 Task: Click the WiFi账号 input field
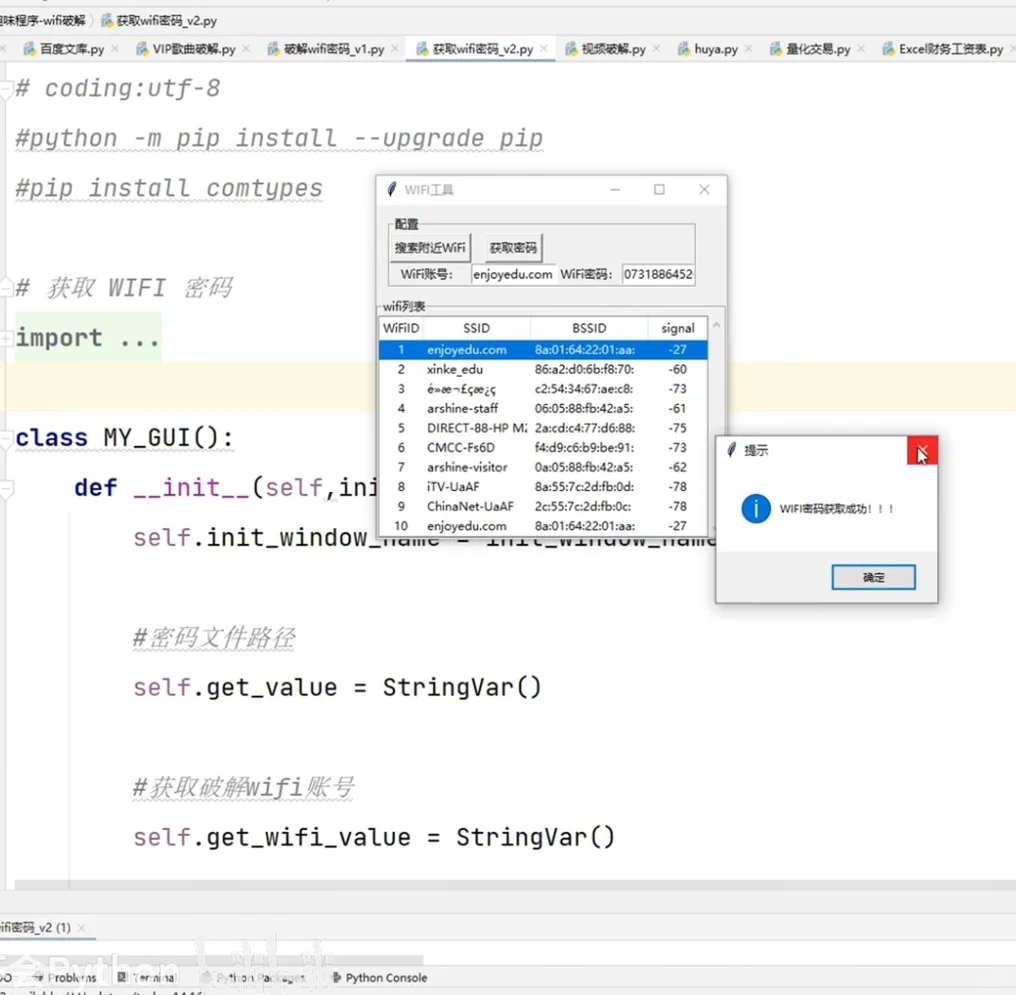tap(513, 274)
